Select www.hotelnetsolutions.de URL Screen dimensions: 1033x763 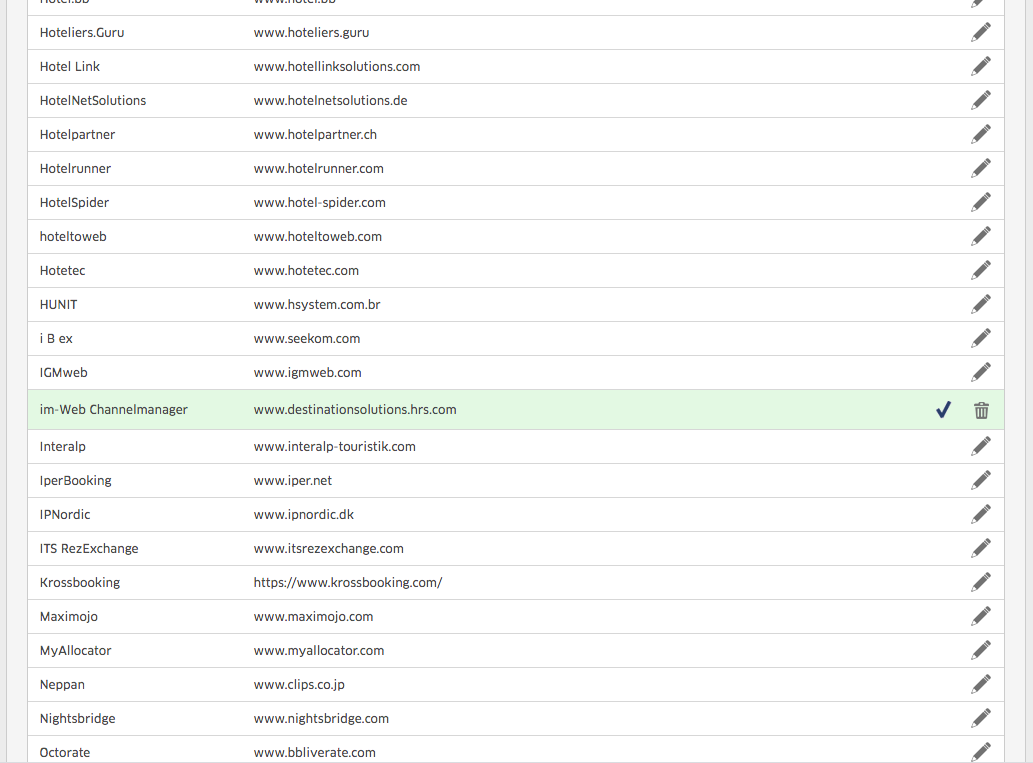click(330, 101)
